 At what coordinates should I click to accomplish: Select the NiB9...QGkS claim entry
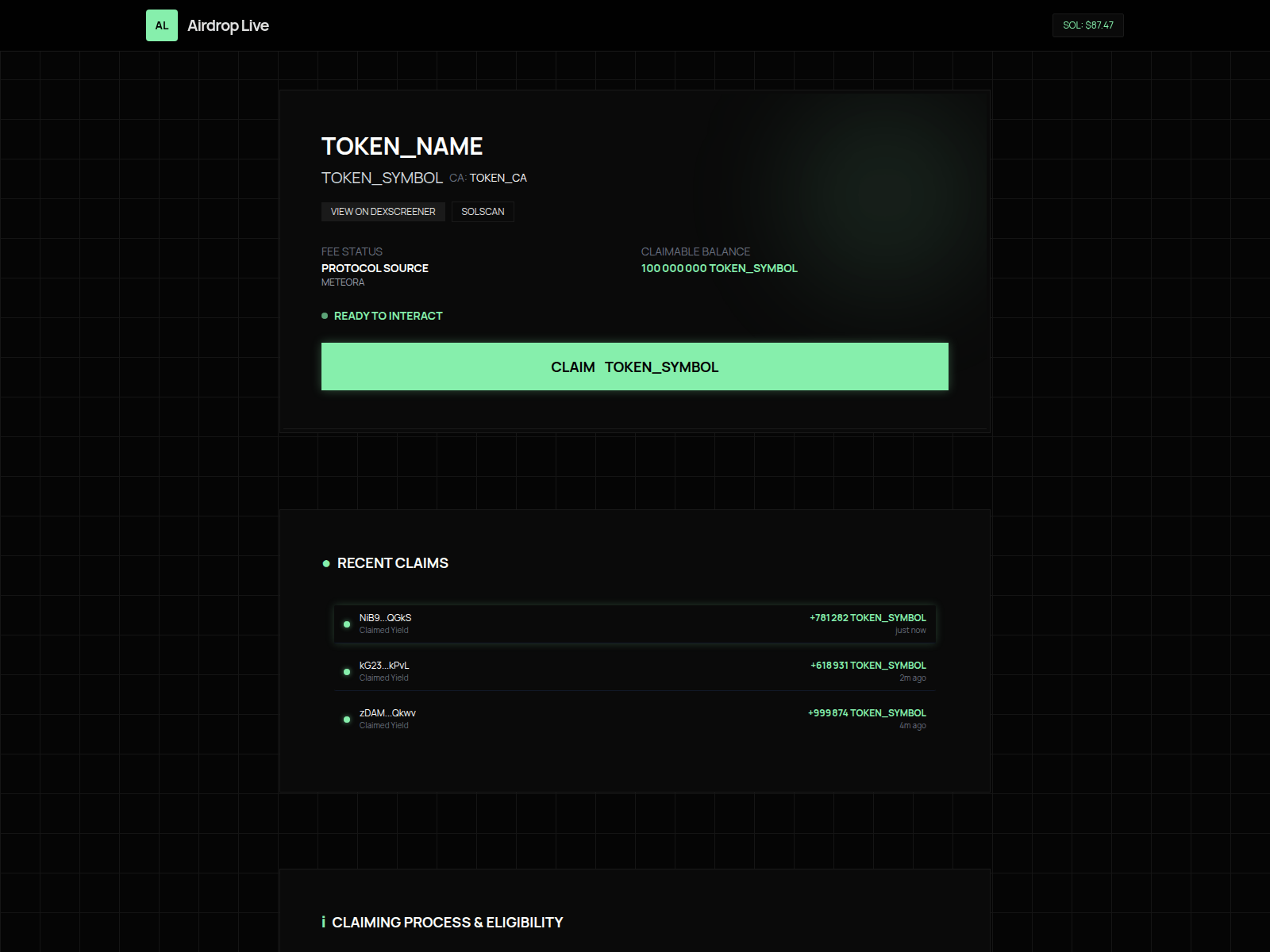(x=634, y=624)
